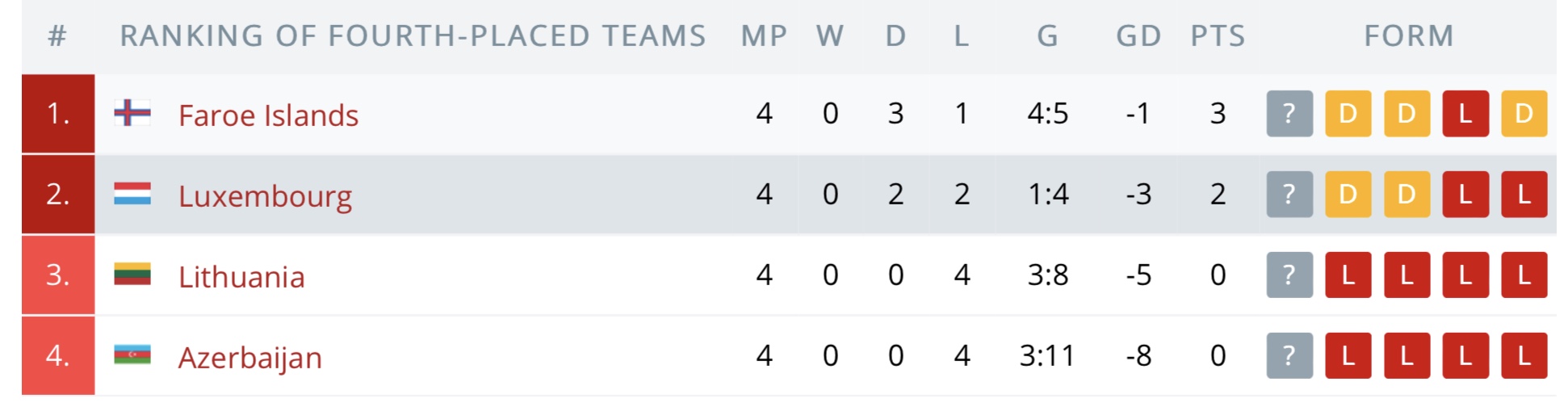Click the MP column header
Viewport: 1568px width, 403px height.
click(764, 36)
